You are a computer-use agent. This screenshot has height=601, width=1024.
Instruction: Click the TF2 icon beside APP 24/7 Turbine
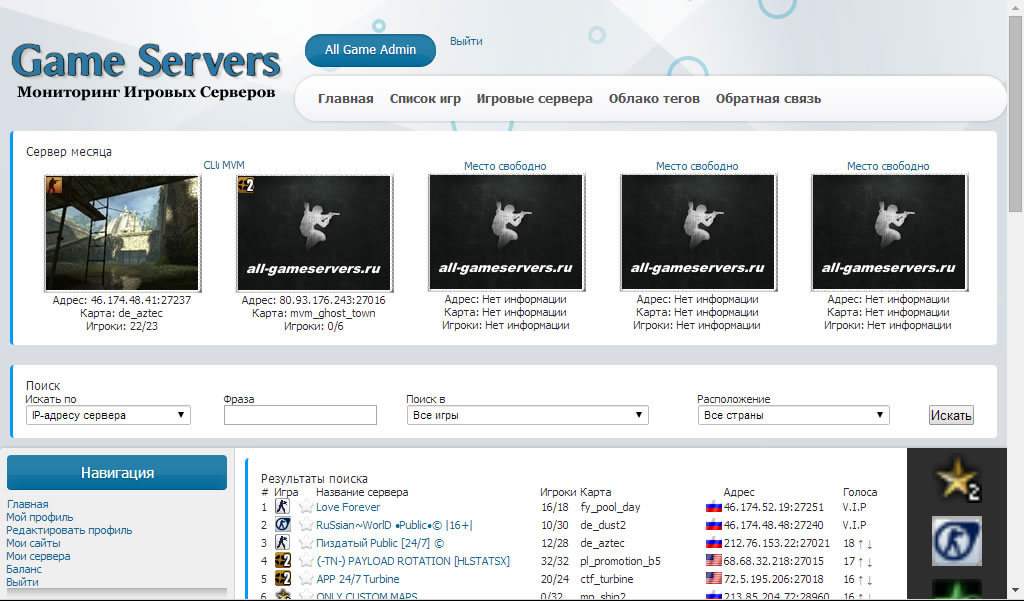point(282,579)
